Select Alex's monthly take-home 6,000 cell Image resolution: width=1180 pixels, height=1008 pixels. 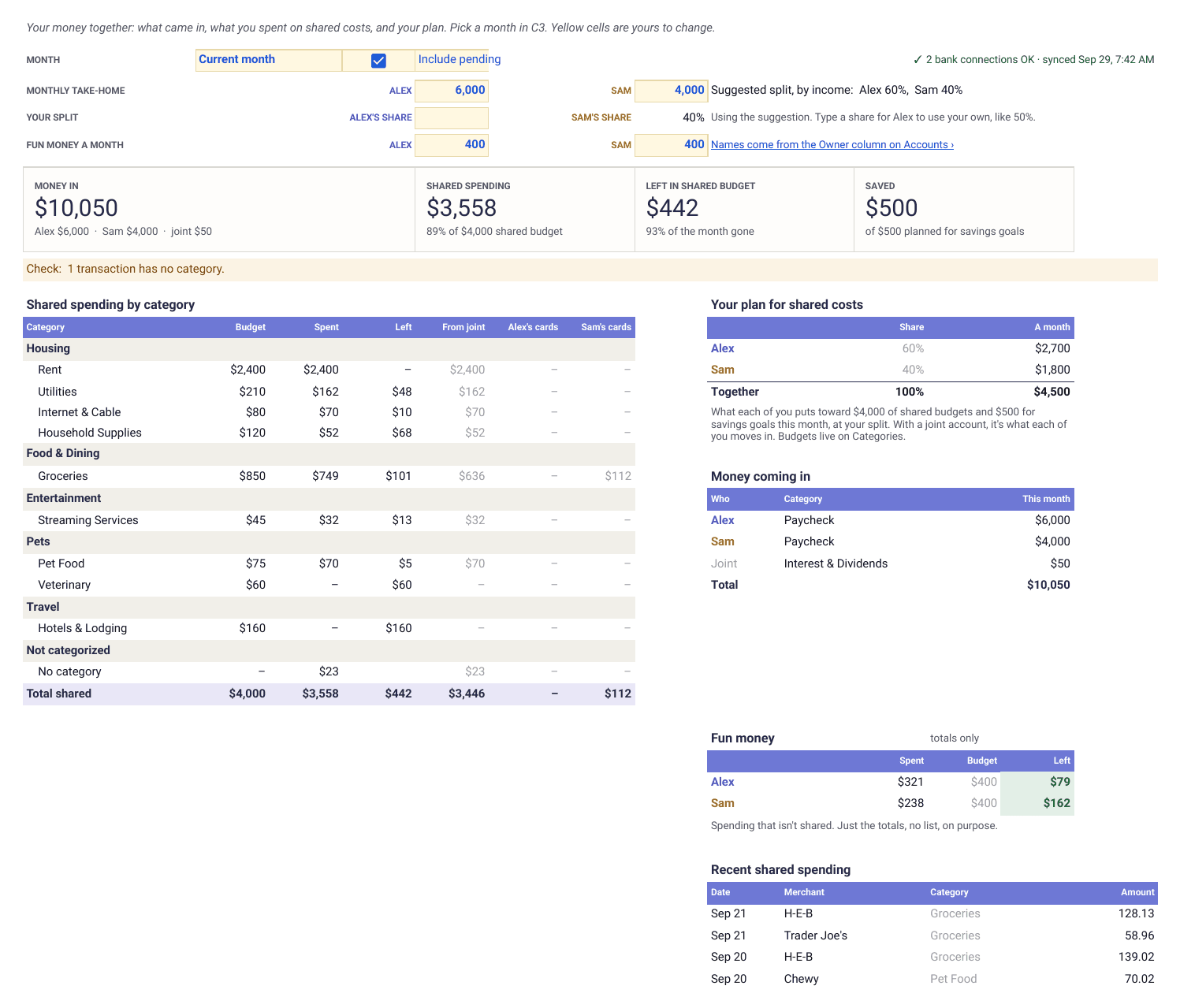point(452,91)
